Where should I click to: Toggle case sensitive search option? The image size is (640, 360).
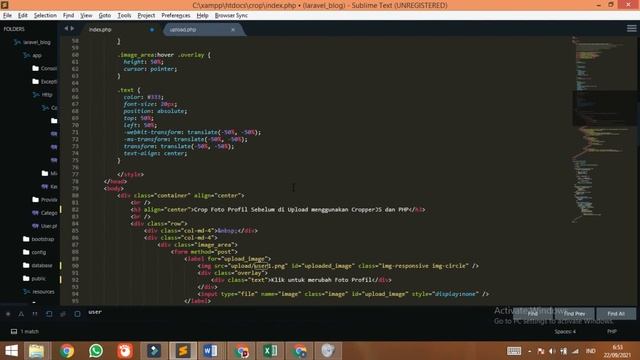click(21, 314)
